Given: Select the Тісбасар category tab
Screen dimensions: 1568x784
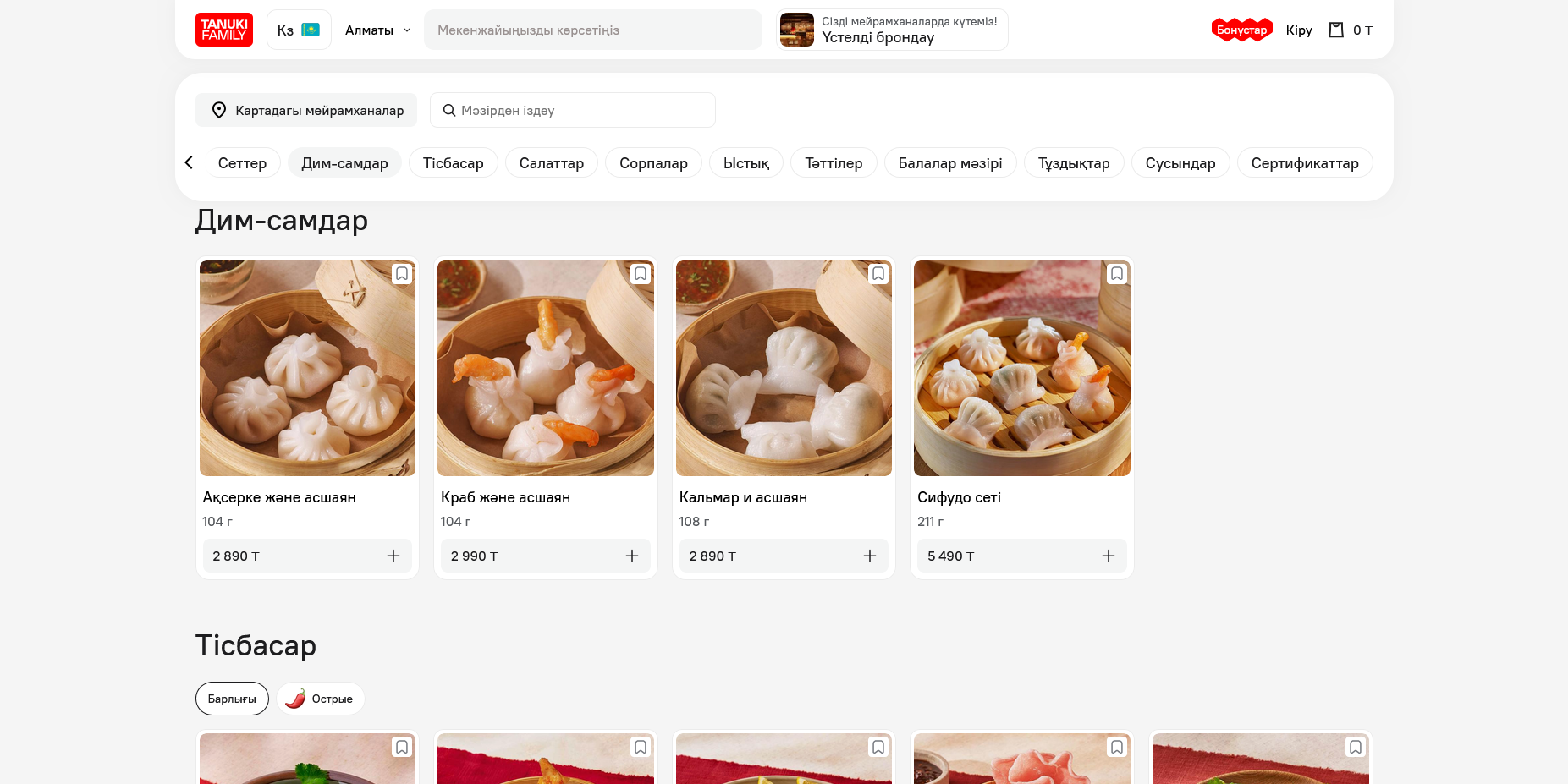Looking at the screenshot, I should click(454, 162).
